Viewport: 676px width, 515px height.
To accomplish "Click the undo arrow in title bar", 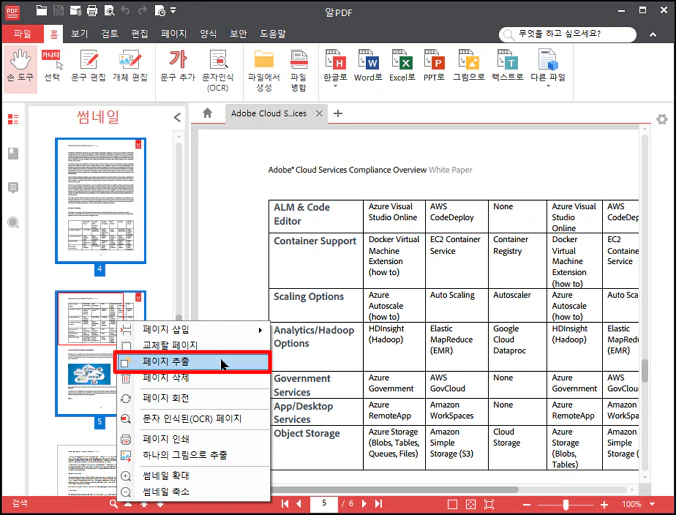I will (x=125, y=10).
